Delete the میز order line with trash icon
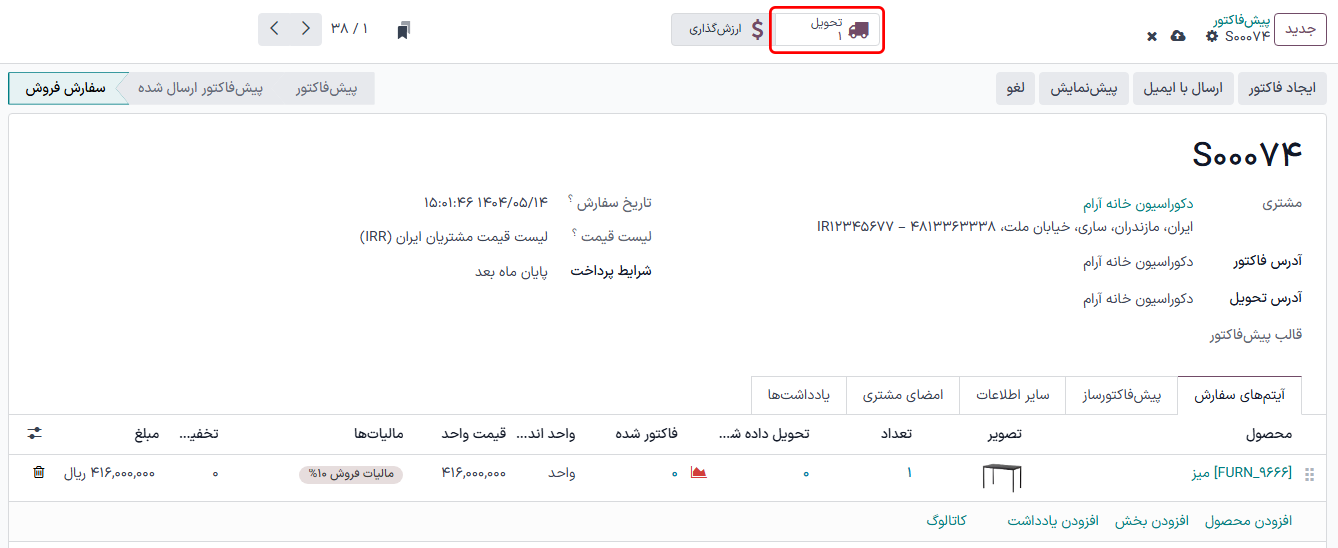This screenshot has height=548, width=1338. coord(39,472)
